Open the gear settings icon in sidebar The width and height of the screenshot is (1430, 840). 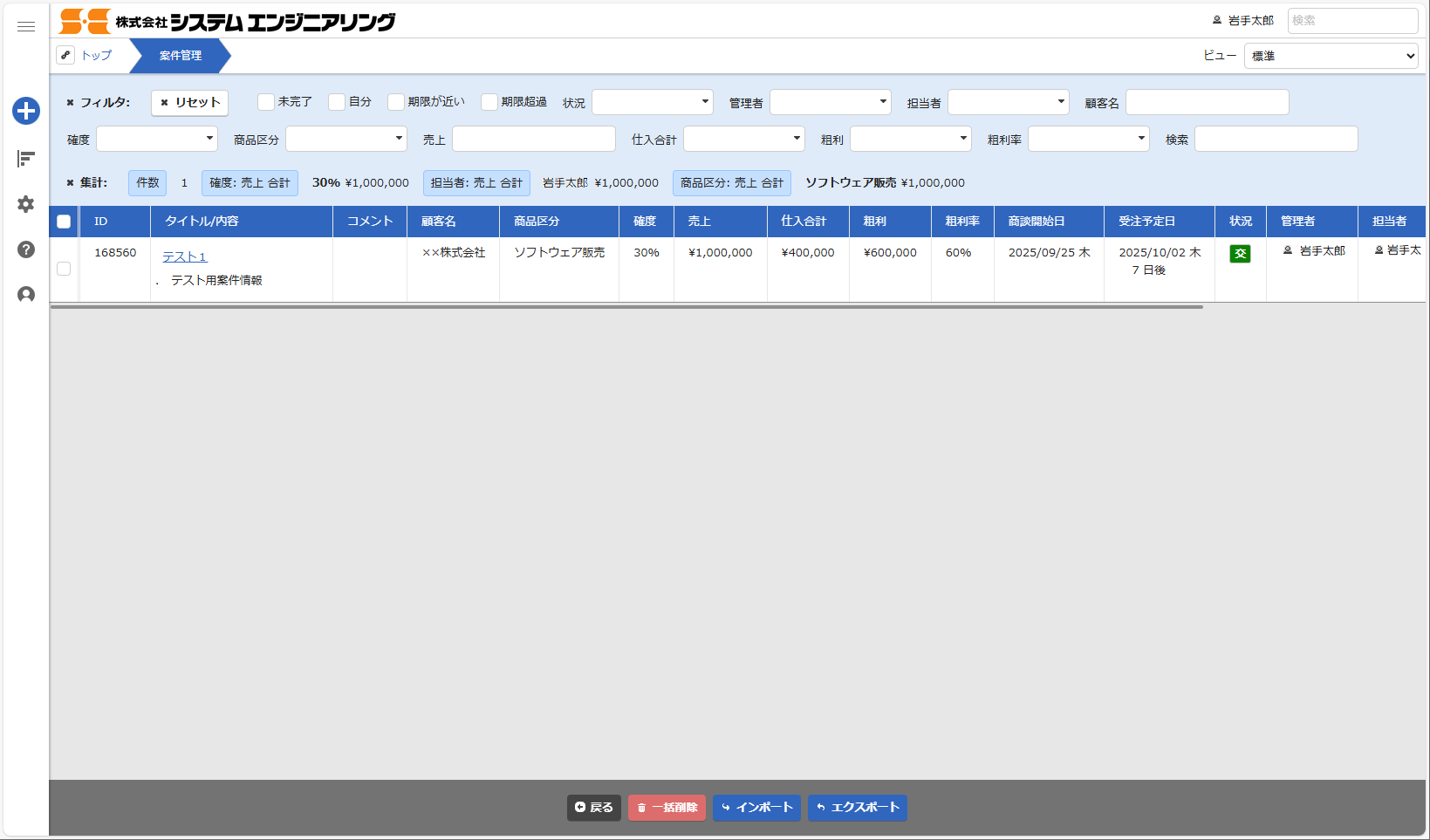(x=26, y=204)
